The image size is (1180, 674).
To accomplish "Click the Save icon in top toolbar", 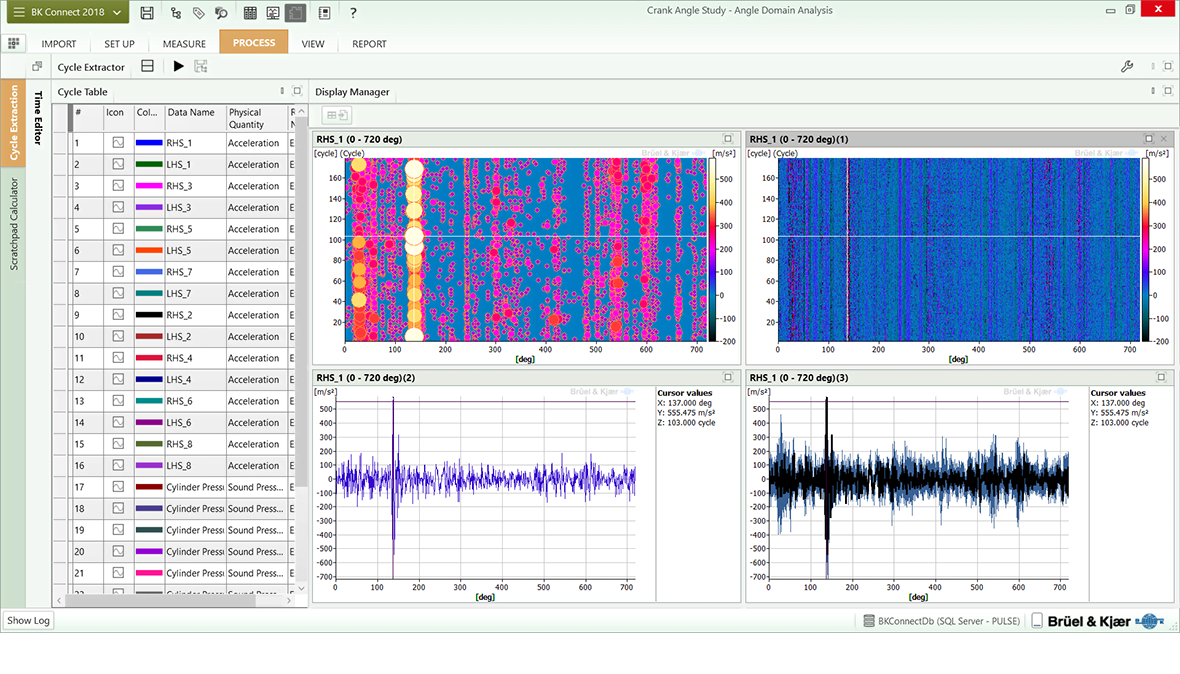I will [x=147, y=13].
